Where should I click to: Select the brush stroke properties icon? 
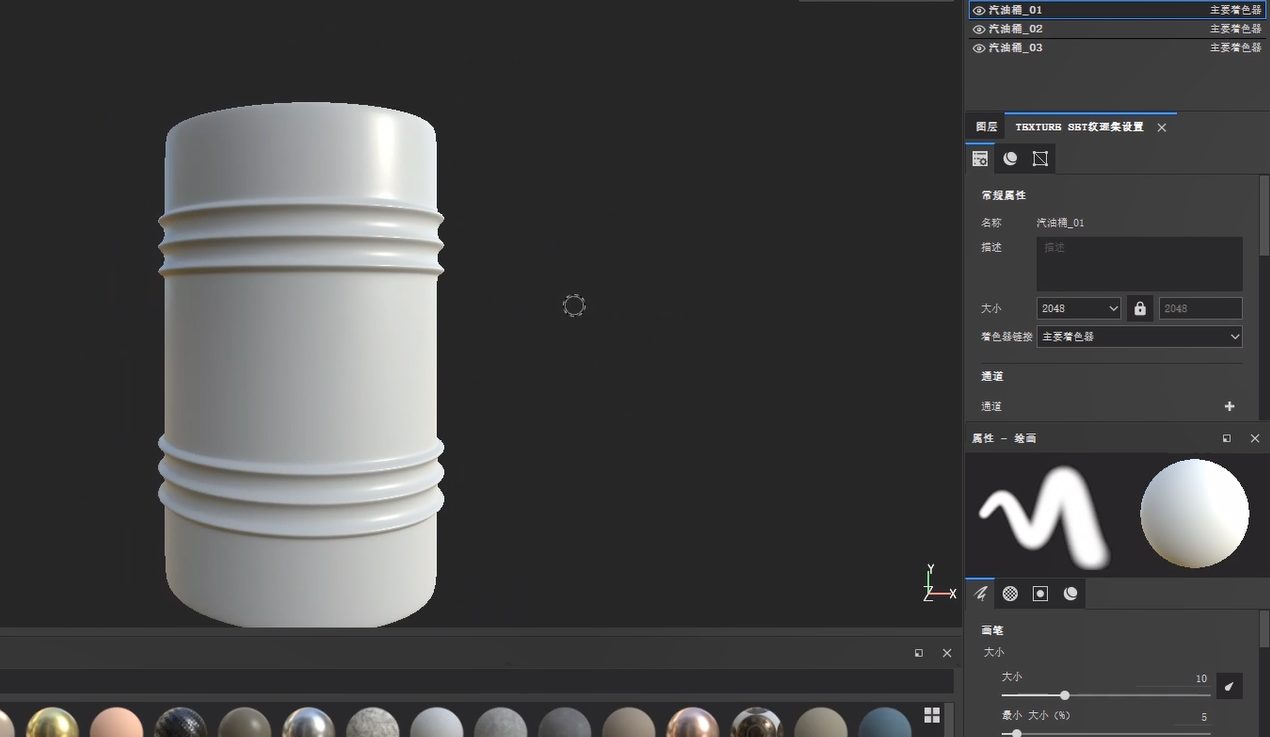coord(980,594)
